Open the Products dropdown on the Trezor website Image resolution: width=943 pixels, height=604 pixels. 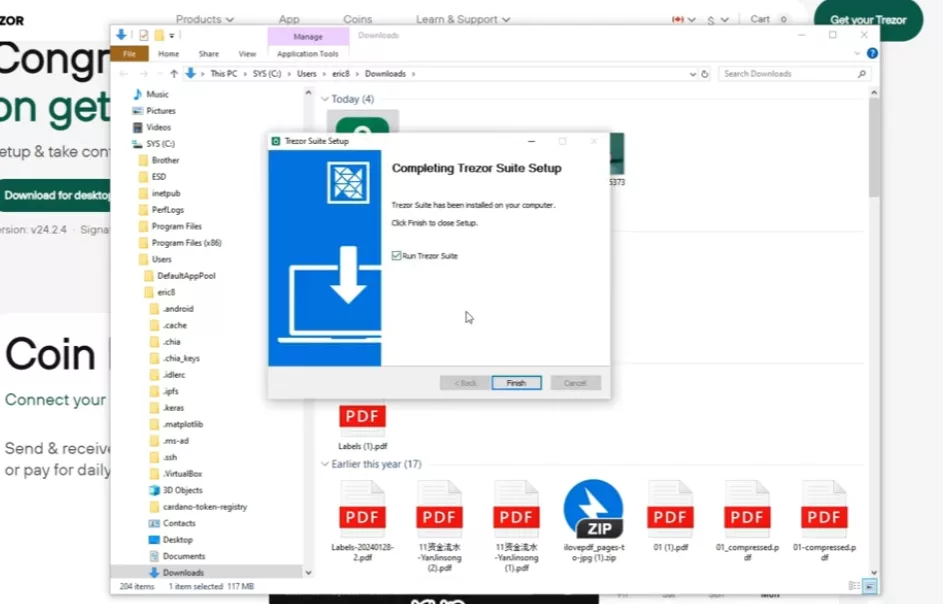click(204, 19)
